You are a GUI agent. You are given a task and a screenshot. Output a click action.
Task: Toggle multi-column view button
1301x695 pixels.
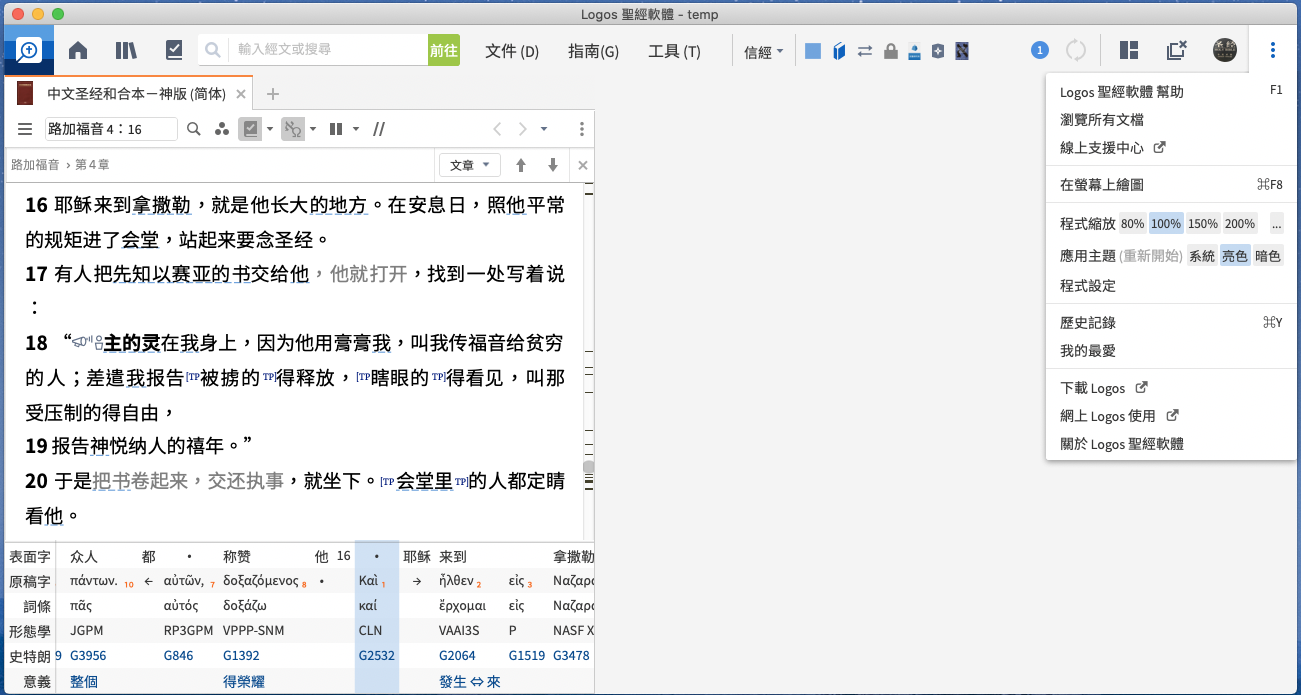point(336,129)
